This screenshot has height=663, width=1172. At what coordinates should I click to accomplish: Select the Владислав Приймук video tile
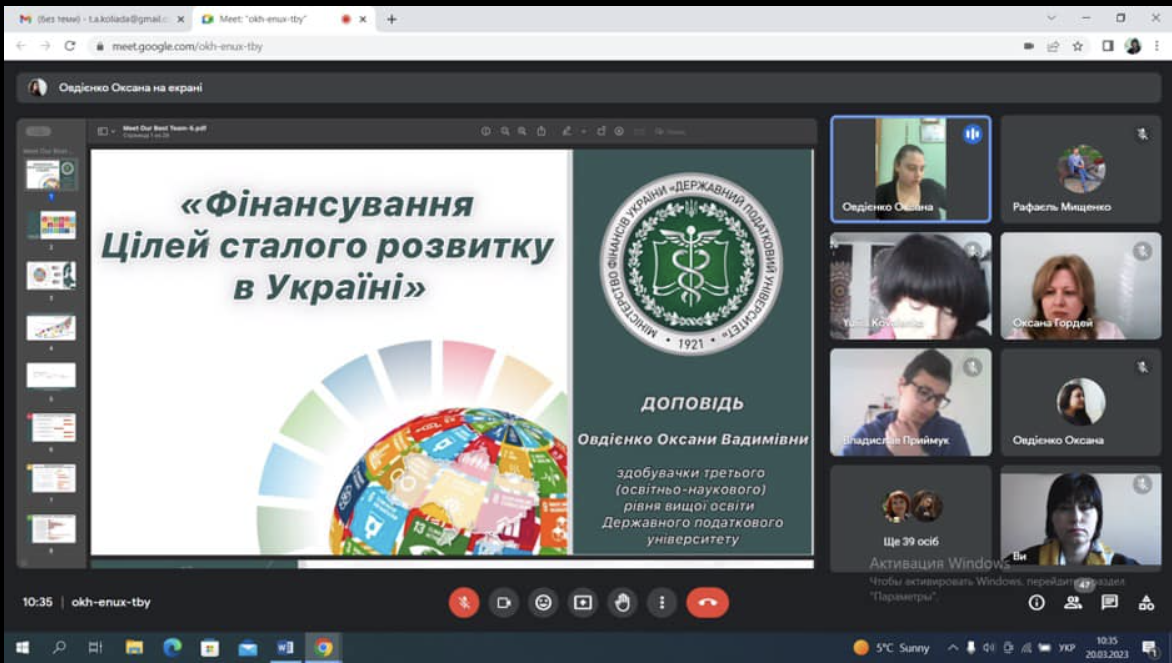[910, 402]
